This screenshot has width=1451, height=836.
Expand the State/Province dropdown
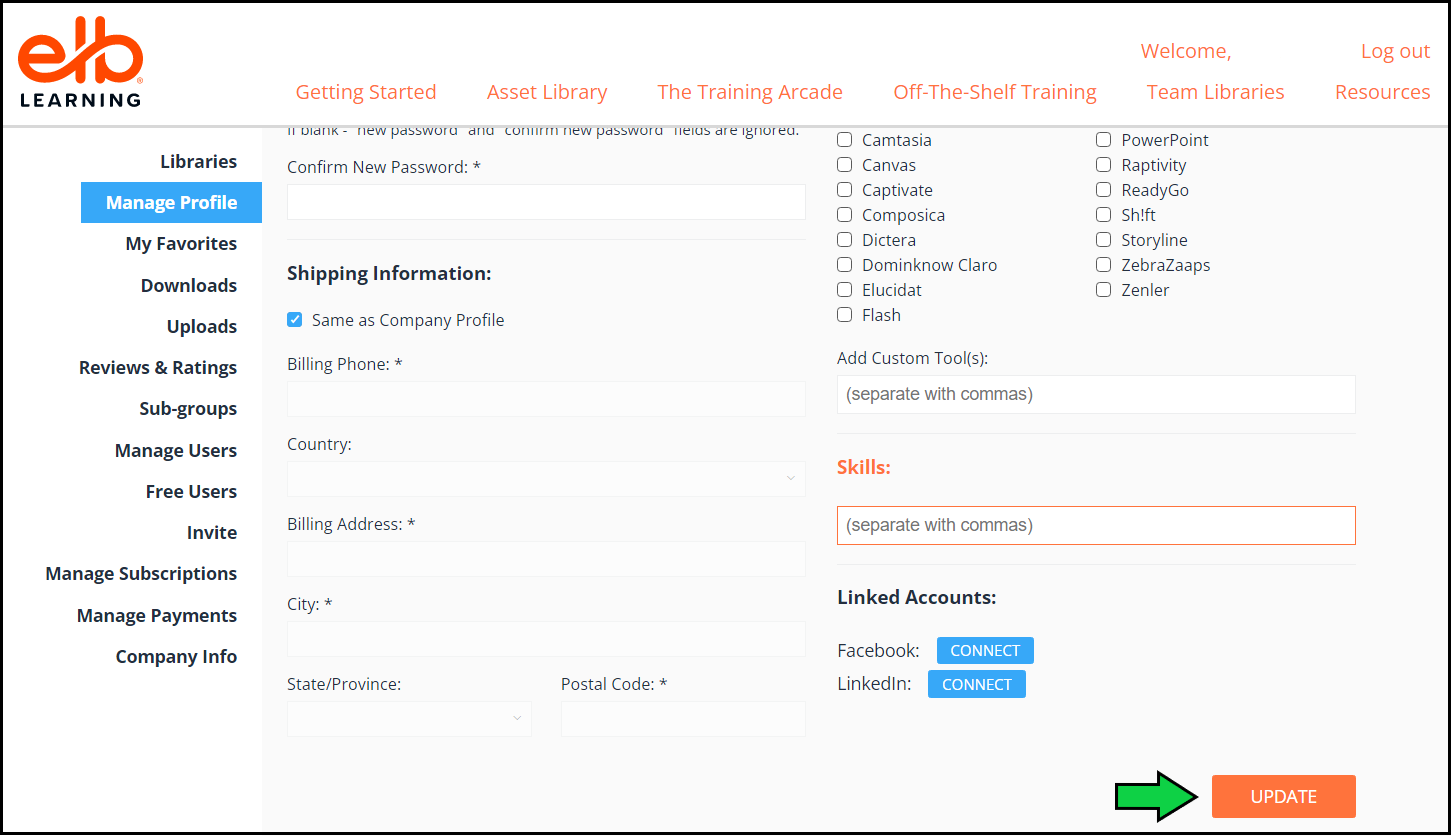click(409, 718)
